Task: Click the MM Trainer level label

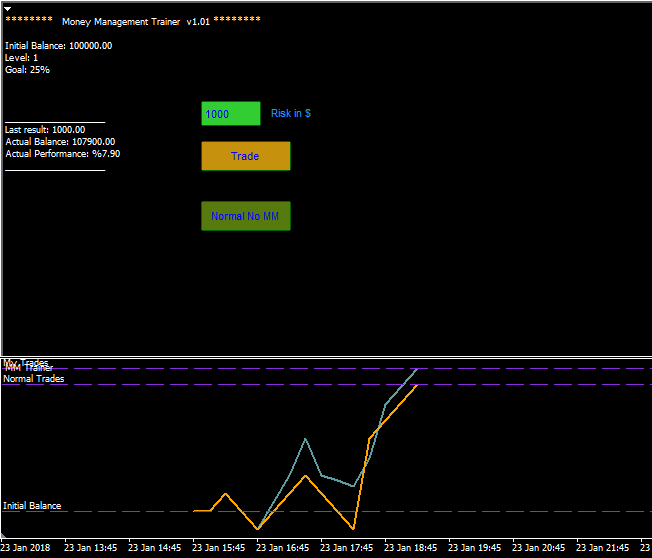Action: click(29, 368)
